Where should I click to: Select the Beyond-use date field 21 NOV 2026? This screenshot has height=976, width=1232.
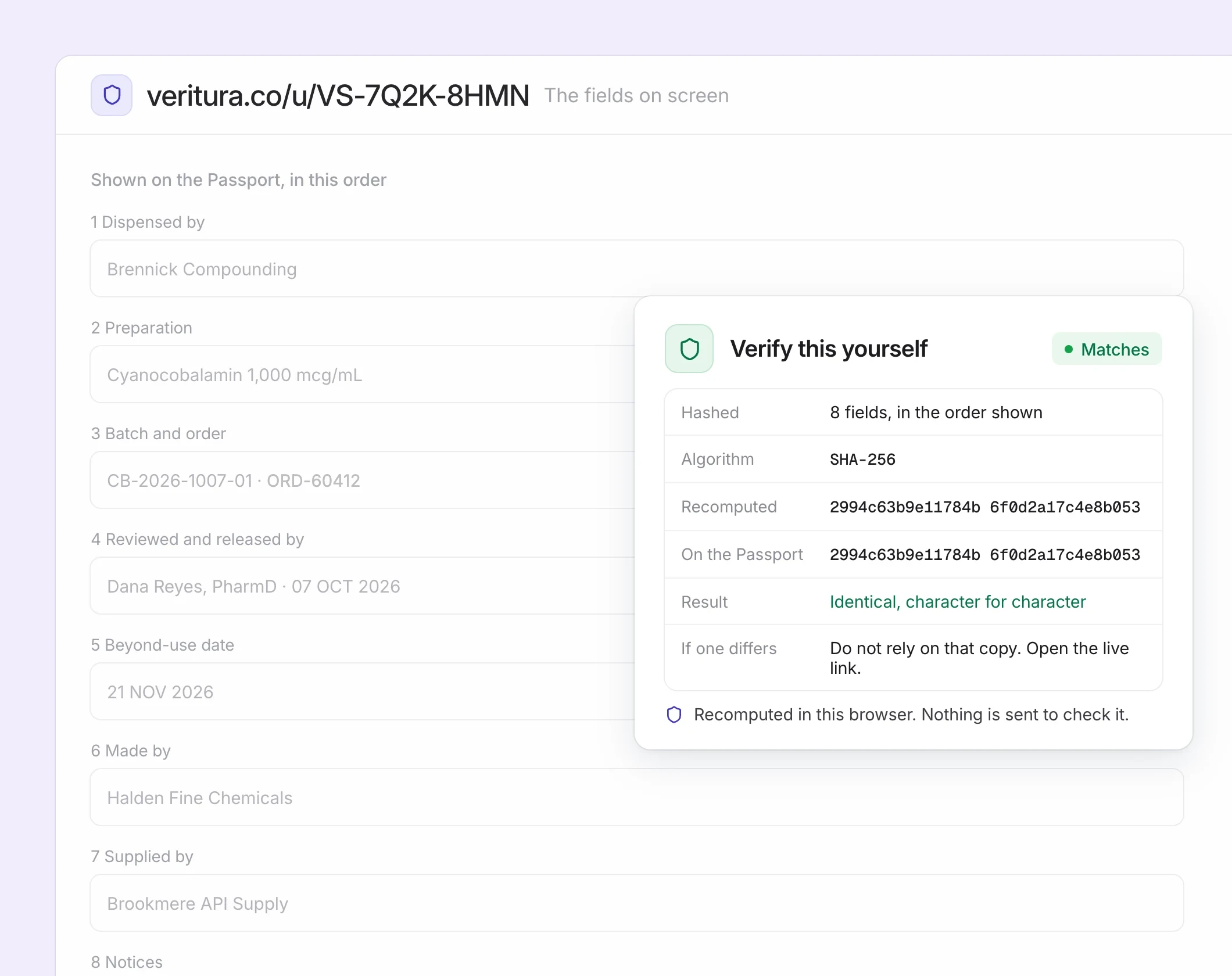pyautogui.click(x=363, y=692)
